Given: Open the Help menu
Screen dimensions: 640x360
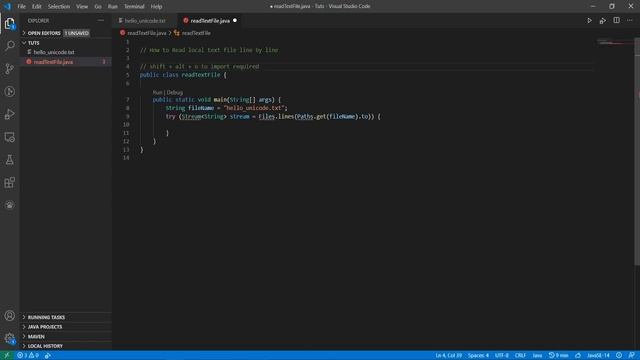Looking at the screenshot, I should point(156,7).
